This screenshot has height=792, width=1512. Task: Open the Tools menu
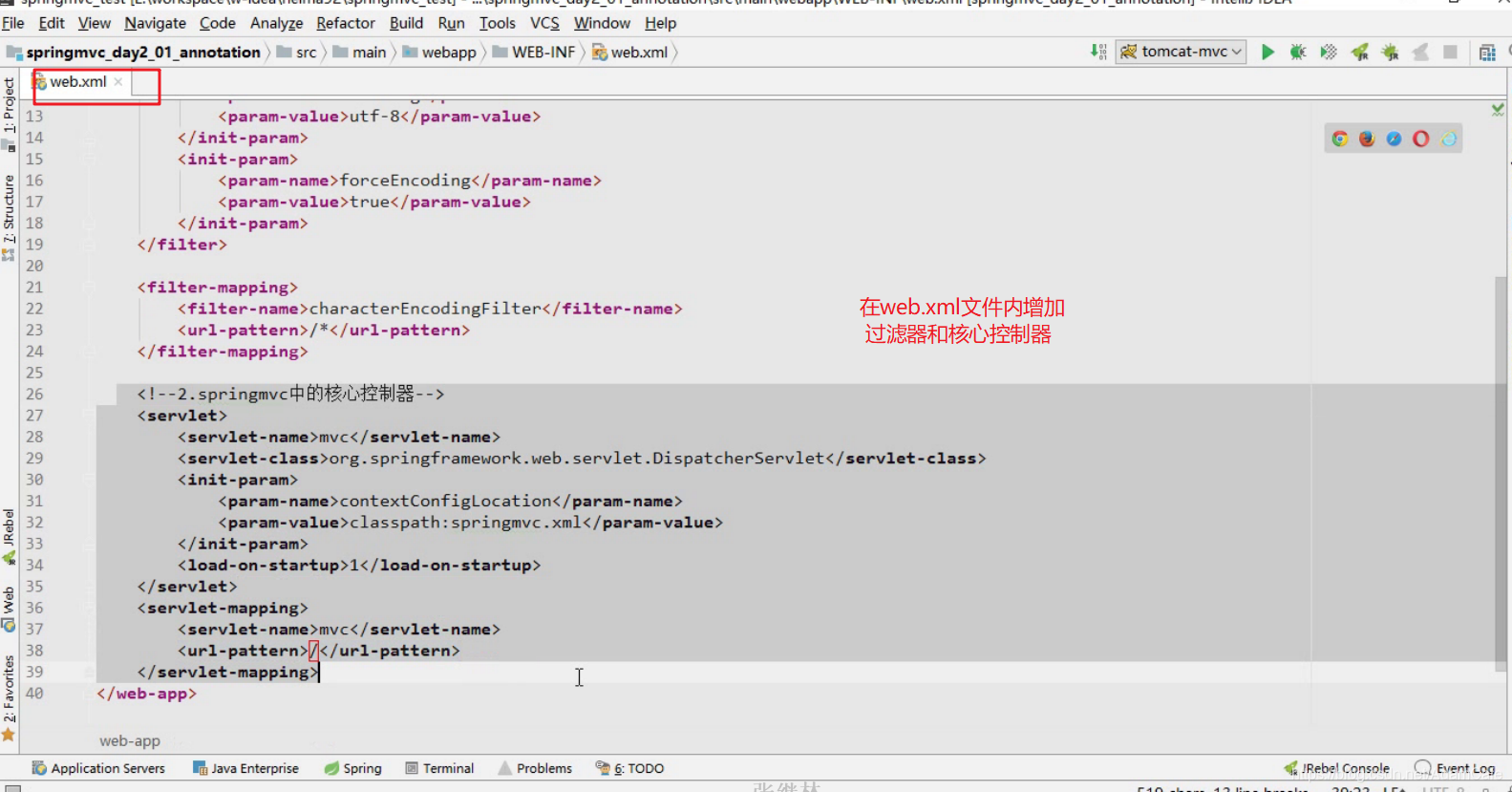point(497,23)
